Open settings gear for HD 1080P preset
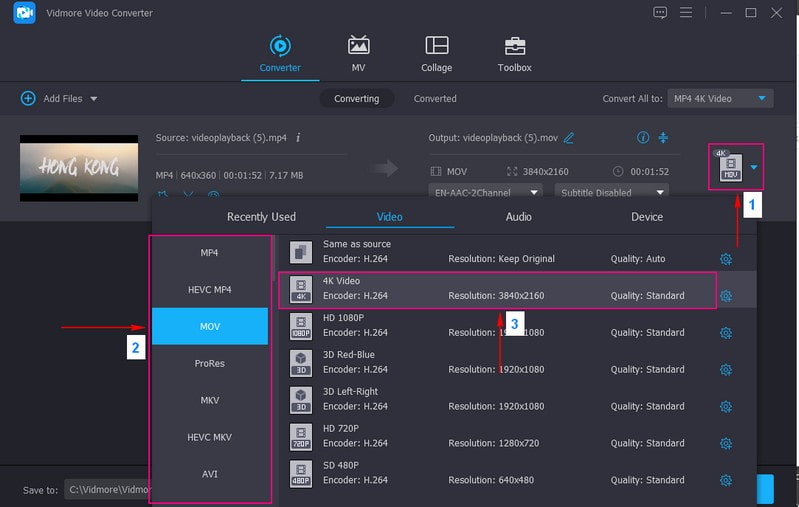 pos(726,333)
